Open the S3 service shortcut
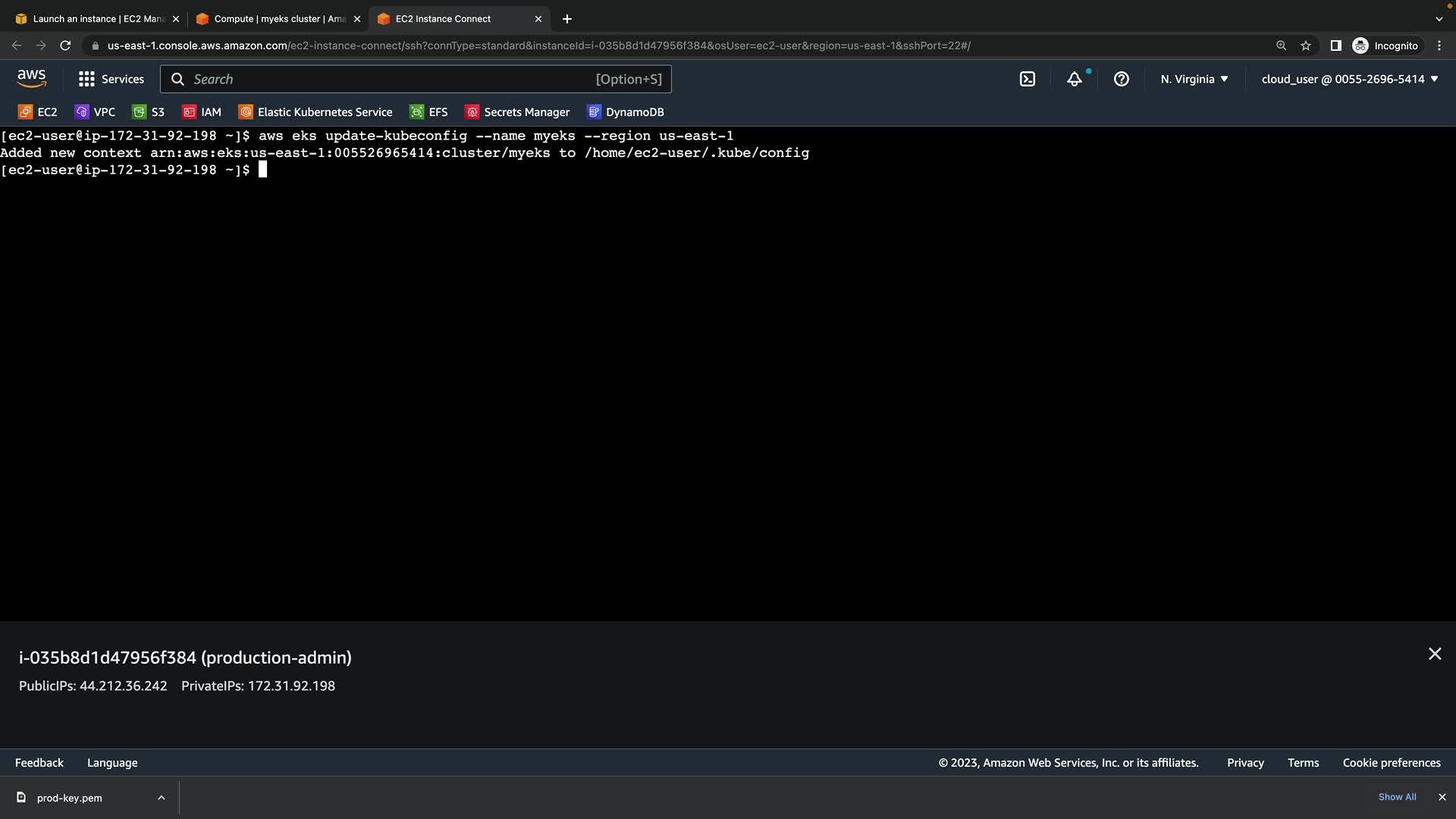This screenshot has width=1456, height=819. tap(149, 112)
